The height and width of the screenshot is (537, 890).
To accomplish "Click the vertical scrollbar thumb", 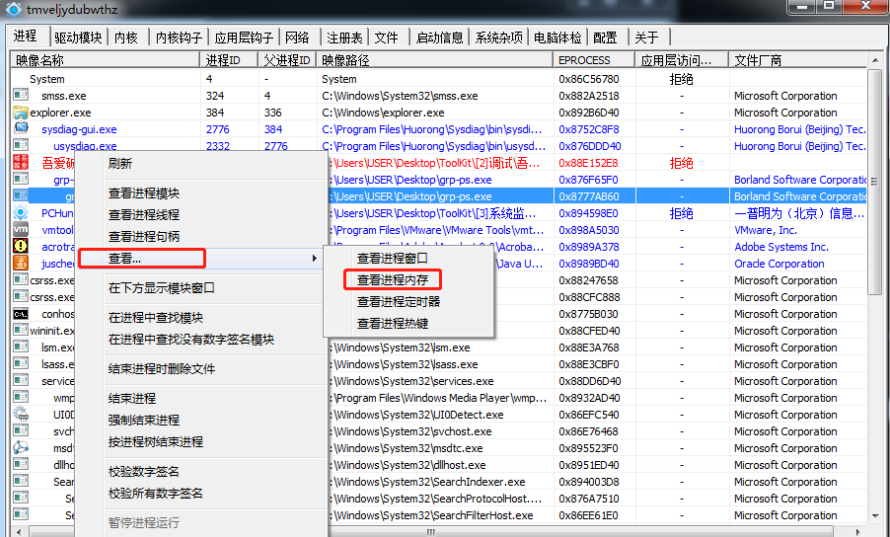I will (x=875, y=182).
